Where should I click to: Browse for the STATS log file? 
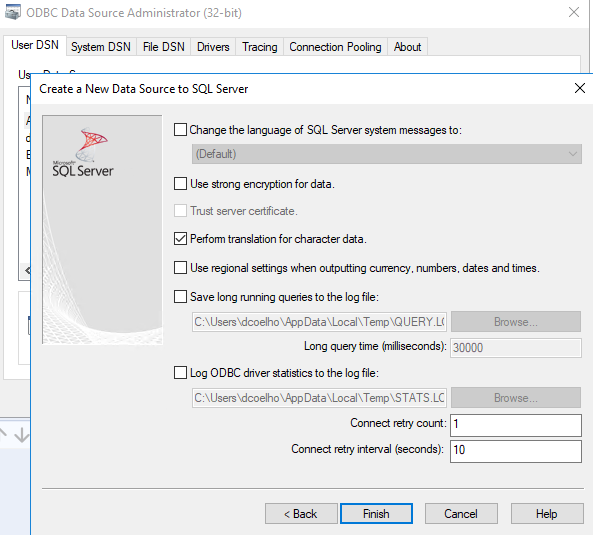(516, 397)
